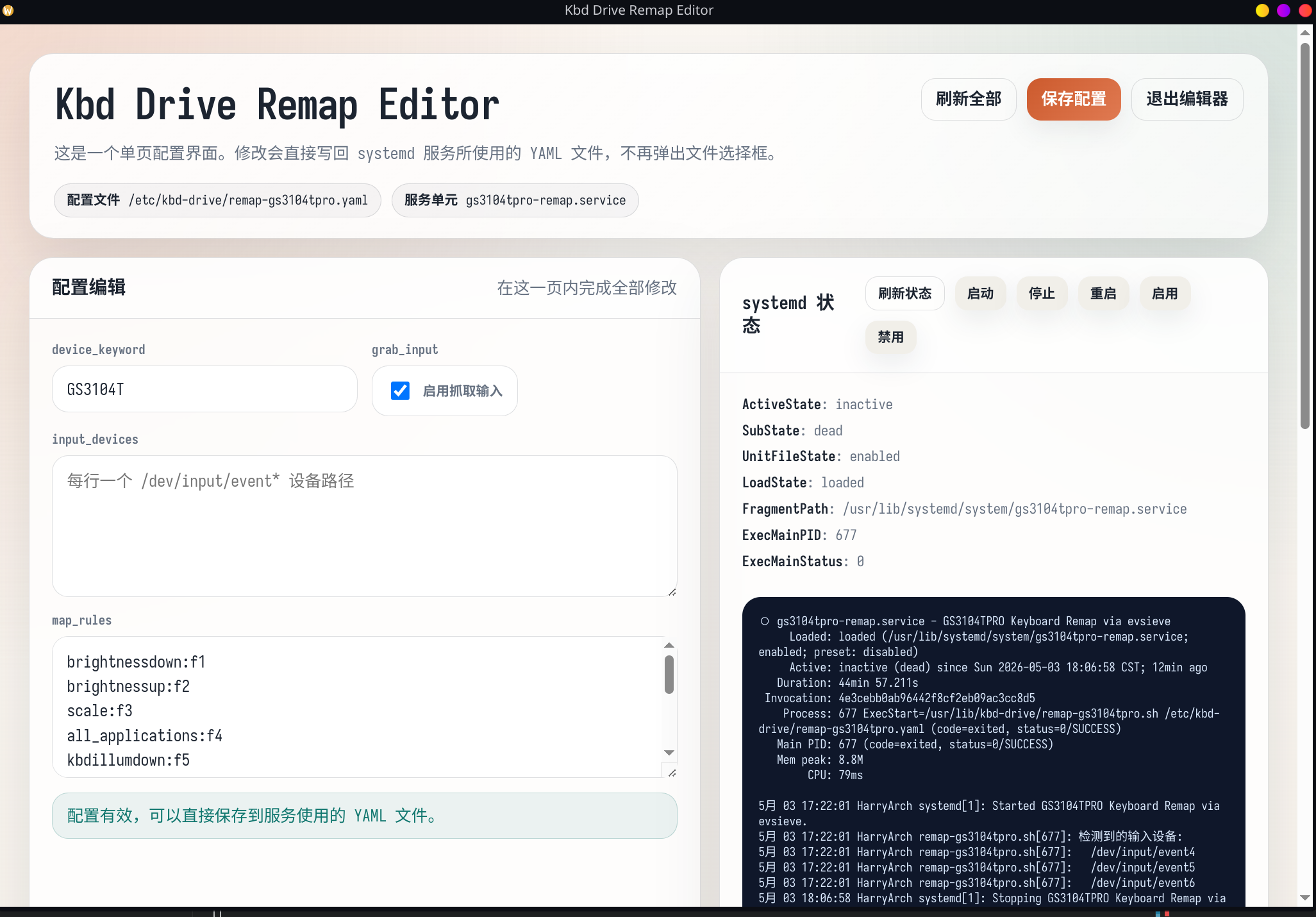Click the kbdillumdown:f5 rule line
The image size is (1316, 917).
click(x=128, y=760)
